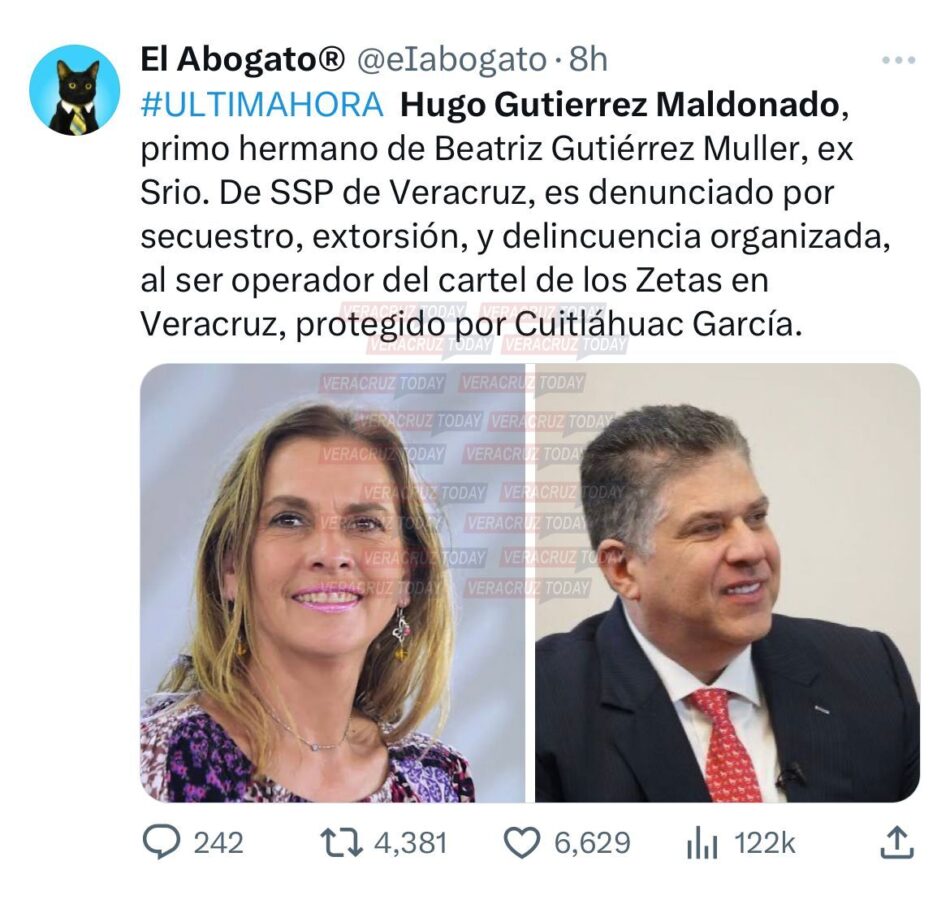Open the 8h timestamp permalink
The image size is (950, 900).
(x=588, y=59)
